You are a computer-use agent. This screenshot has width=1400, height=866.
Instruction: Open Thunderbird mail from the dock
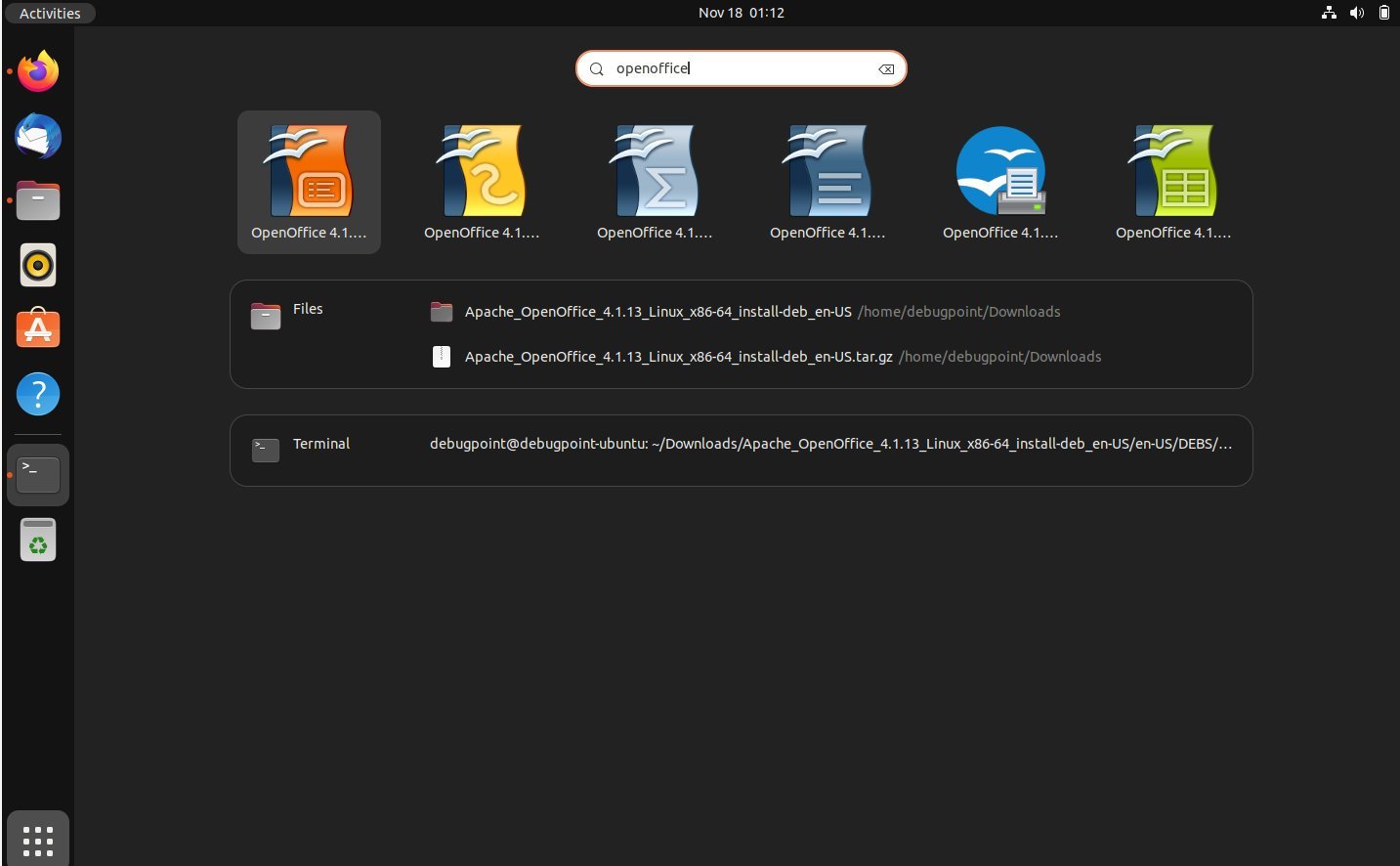[x=38, y=136]
